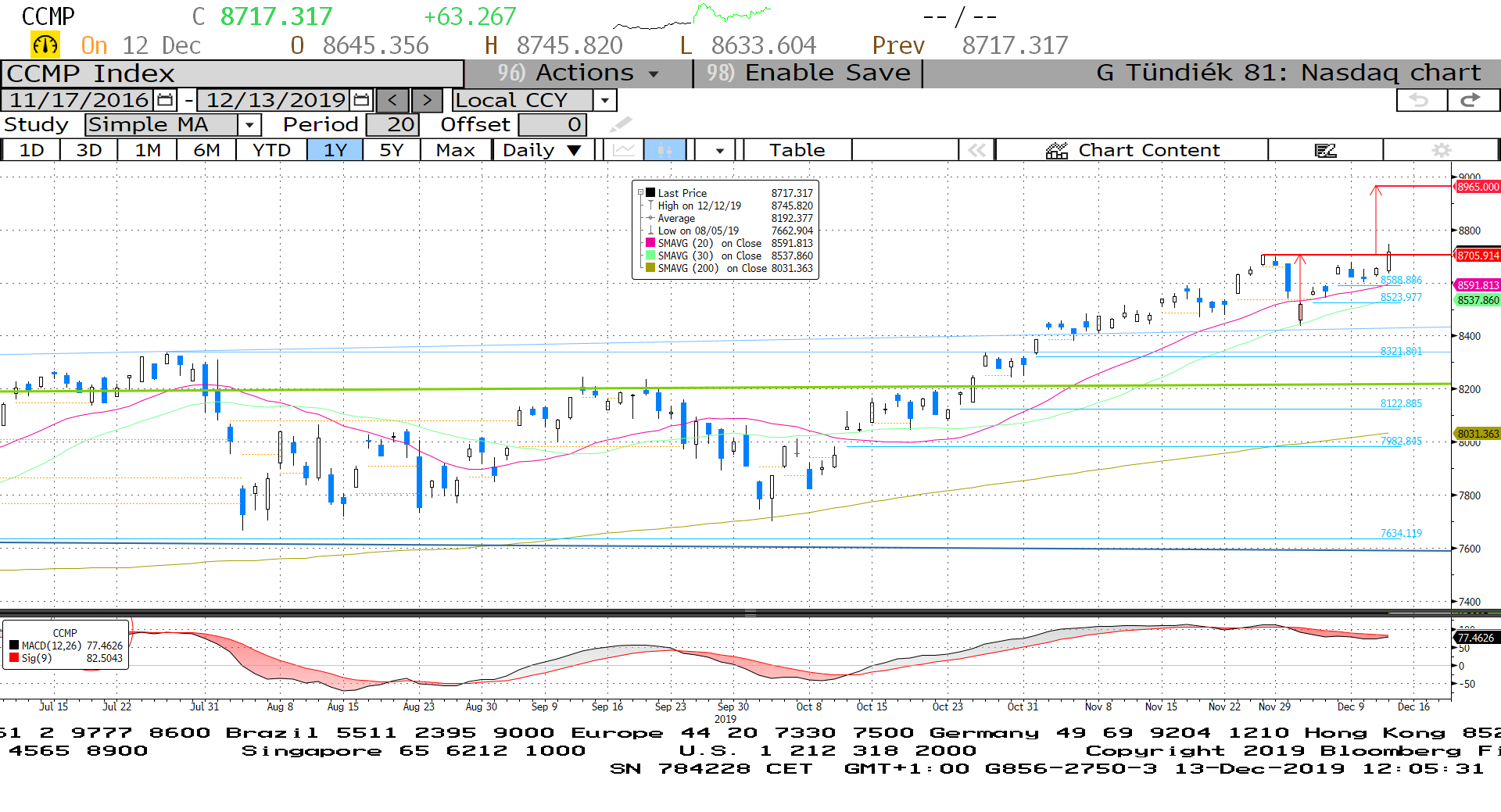Open the annotations edit icon

[x=1326, y=150]
